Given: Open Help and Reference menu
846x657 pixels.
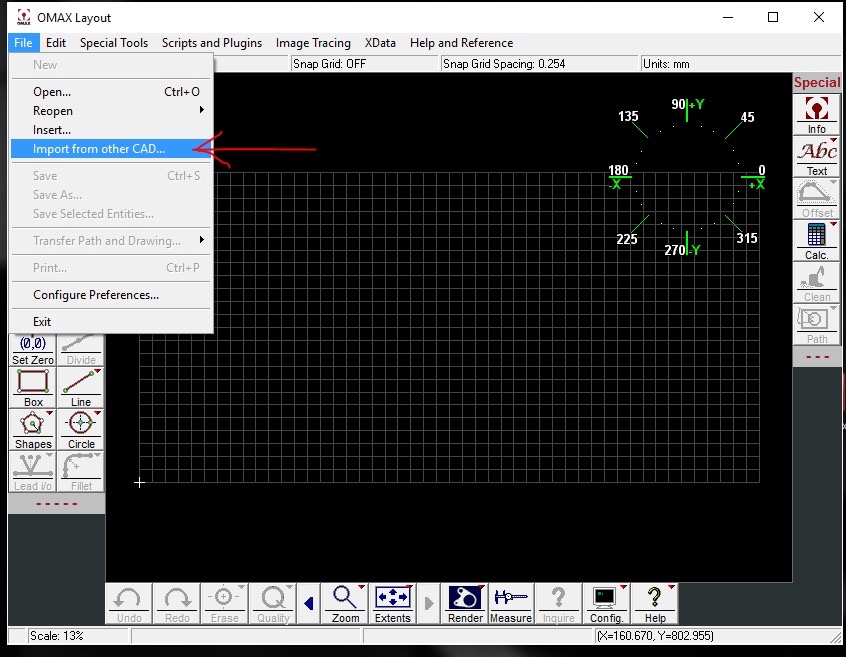Looking at the screenshot, I should pos(461,43).
